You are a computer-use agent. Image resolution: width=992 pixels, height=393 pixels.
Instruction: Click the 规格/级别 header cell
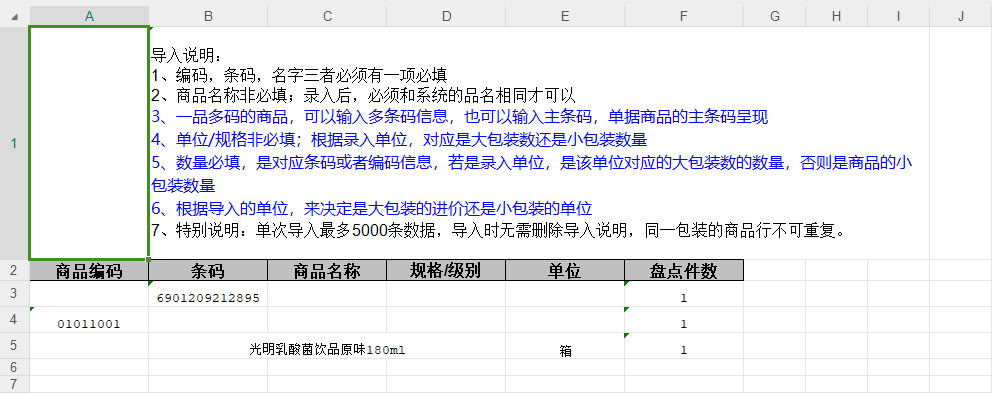(x=446, y=271)
